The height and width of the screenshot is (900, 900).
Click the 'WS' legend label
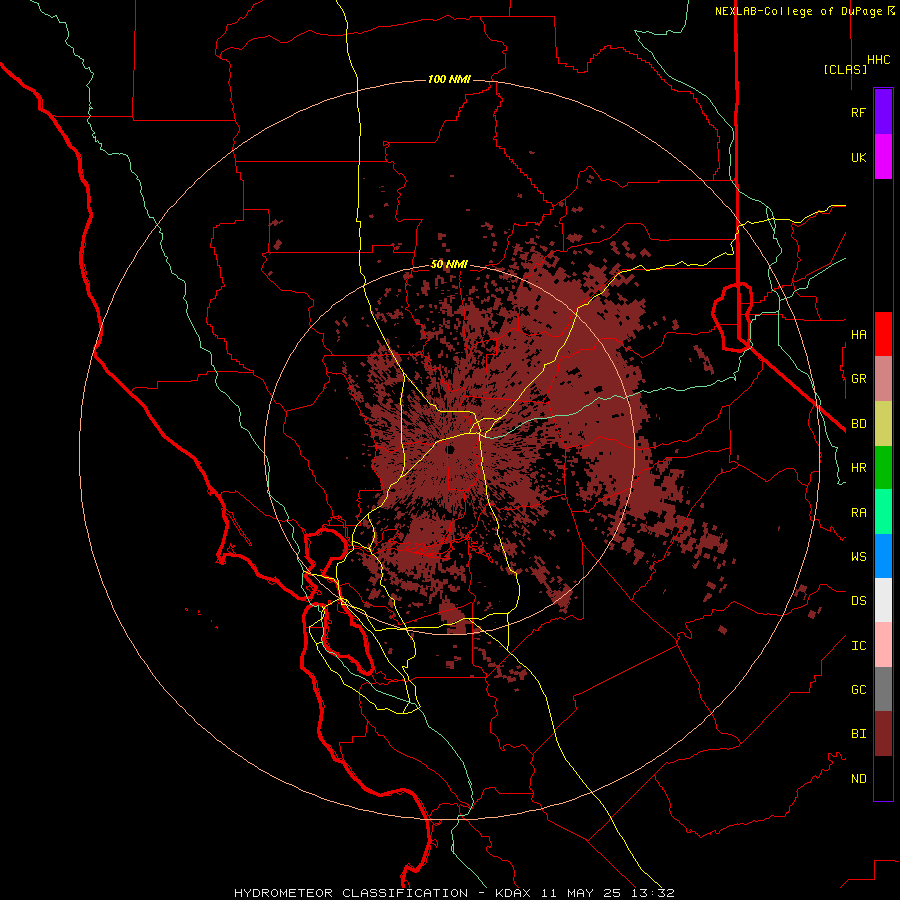click(x=858, y=557)
